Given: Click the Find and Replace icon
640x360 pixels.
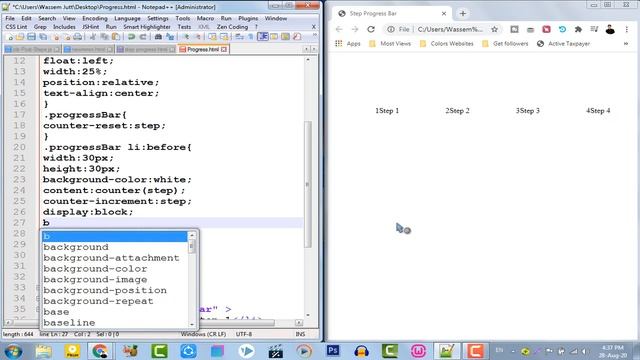Looking at the screenshot, I should pyautogui.click(x=170, y=37).
